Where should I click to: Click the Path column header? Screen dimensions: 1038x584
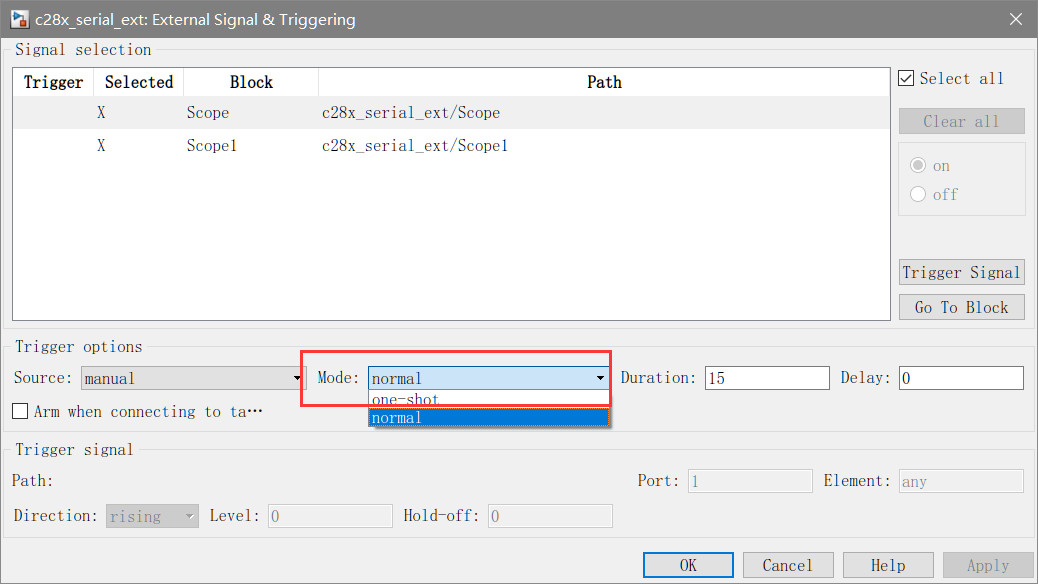click(604, 82)
